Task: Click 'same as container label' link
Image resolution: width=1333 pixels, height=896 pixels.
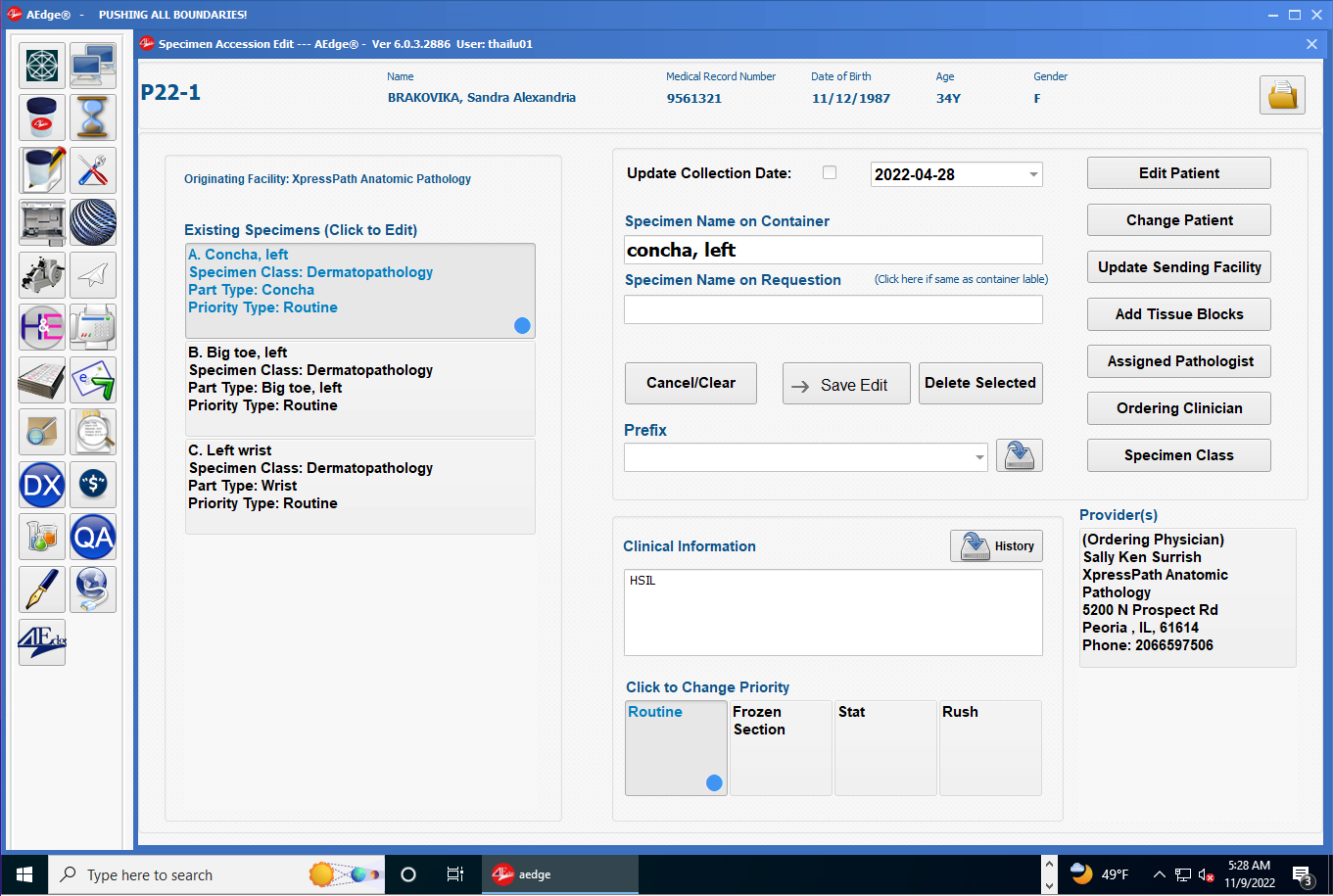Action: [962, 279]
